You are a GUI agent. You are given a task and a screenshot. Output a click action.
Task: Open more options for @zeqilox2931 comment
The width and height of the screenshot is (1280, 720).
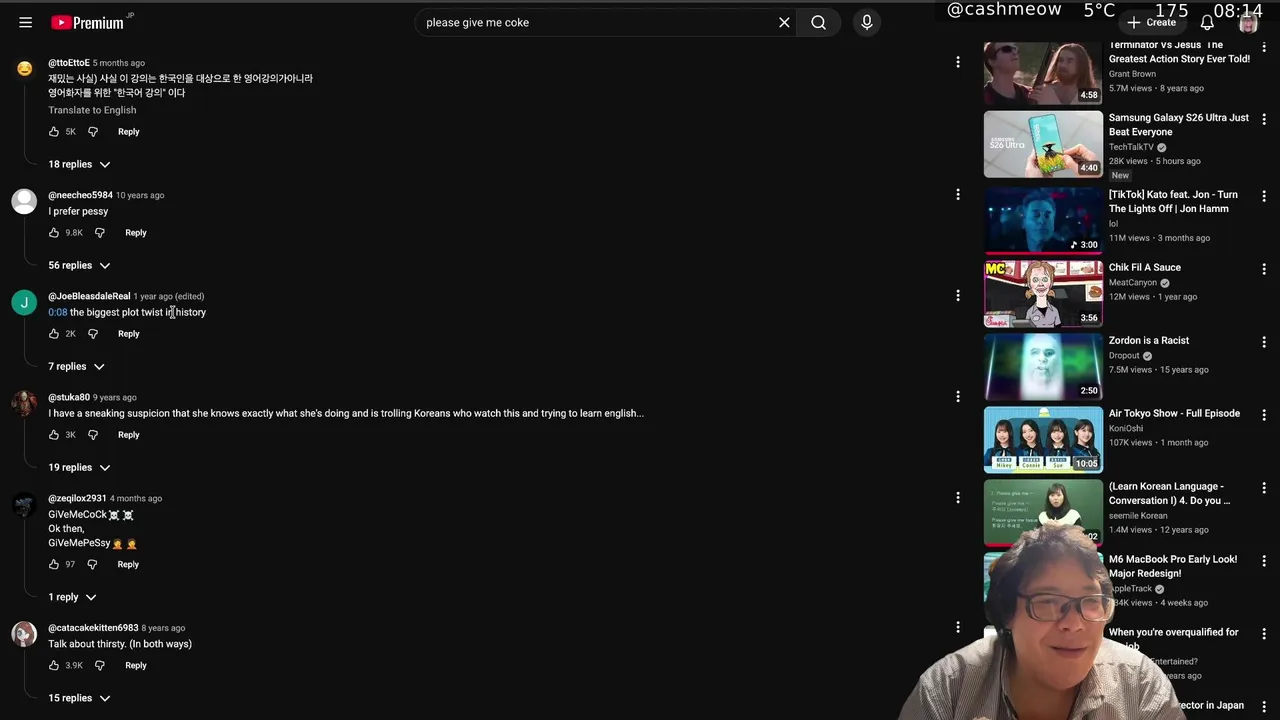click(x=958, y=497)
